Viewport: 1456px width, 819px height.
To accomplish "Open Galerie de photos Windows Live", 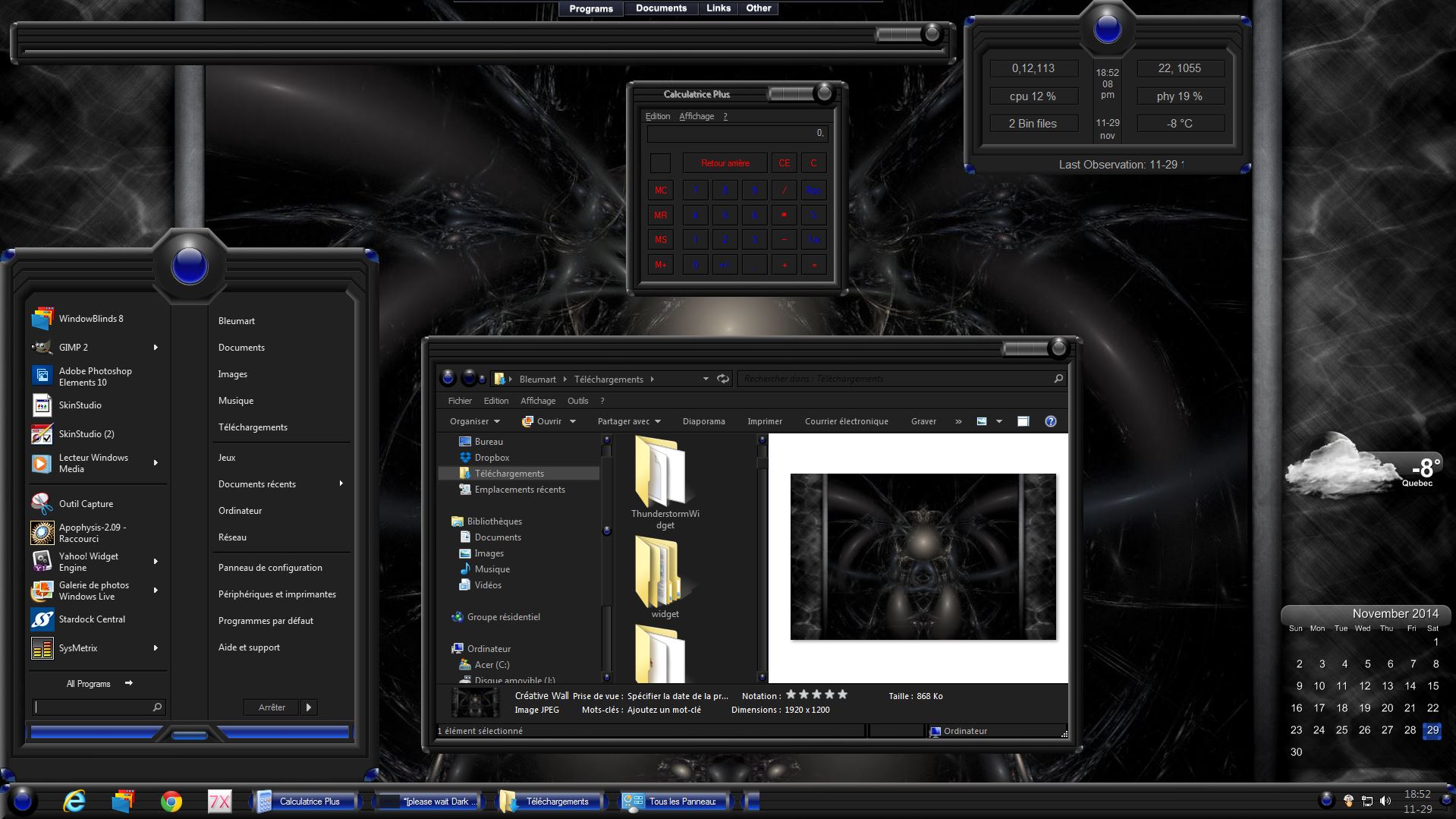I will click(x=90, y=591).
